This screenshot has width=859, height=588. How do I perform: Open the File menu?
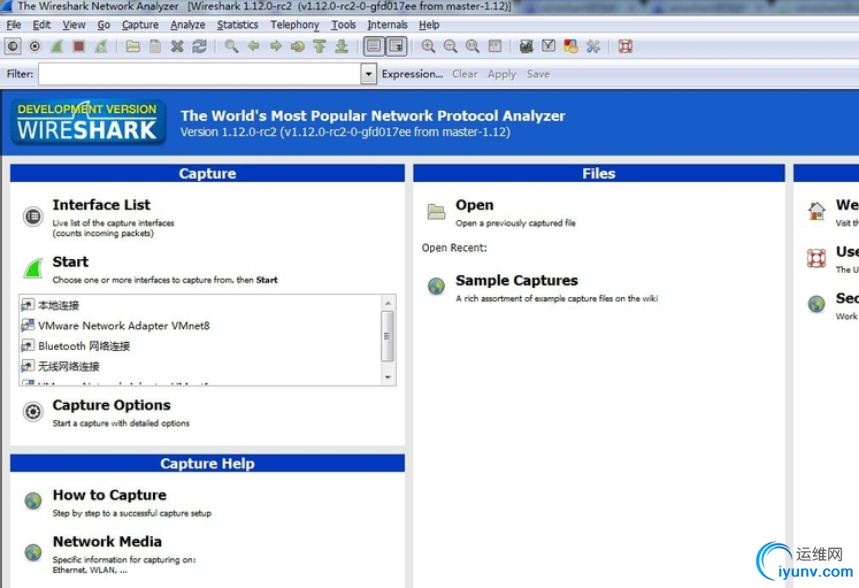pos(14,25)
